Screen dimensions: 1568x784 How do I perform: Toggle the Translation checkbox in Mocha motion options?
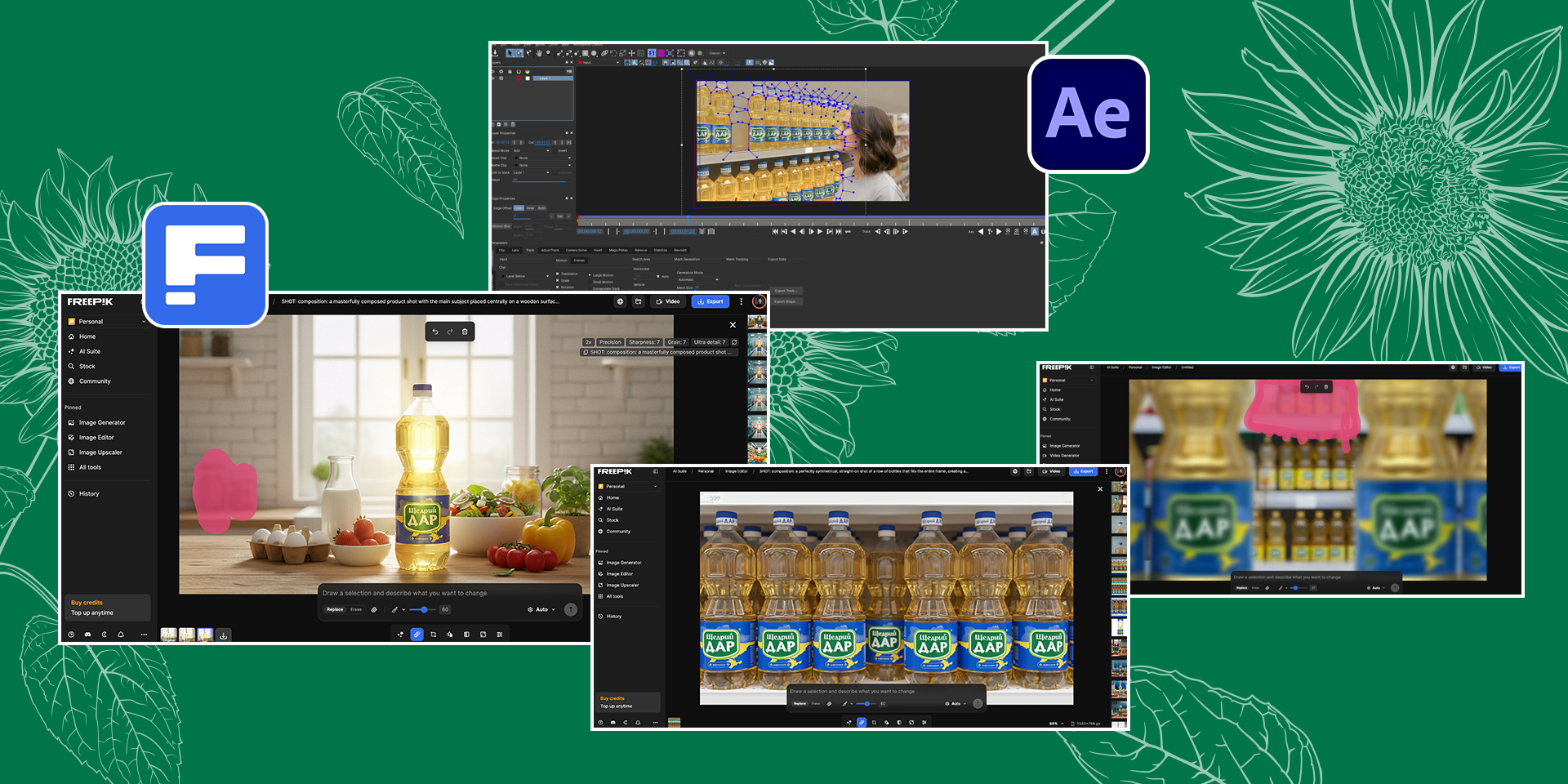click(x=558, y=274)
